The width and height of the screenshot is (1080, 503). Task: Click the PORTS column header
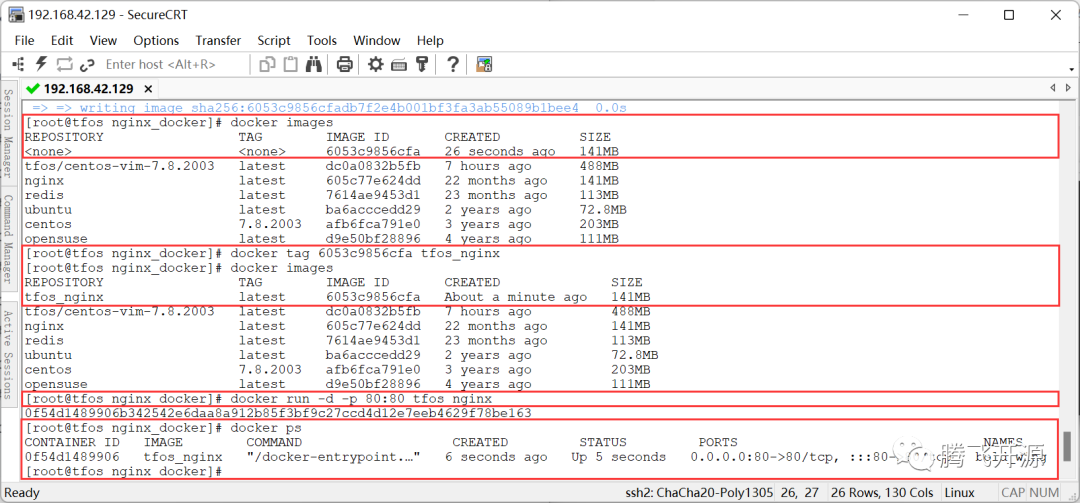[x=718, y=442]
